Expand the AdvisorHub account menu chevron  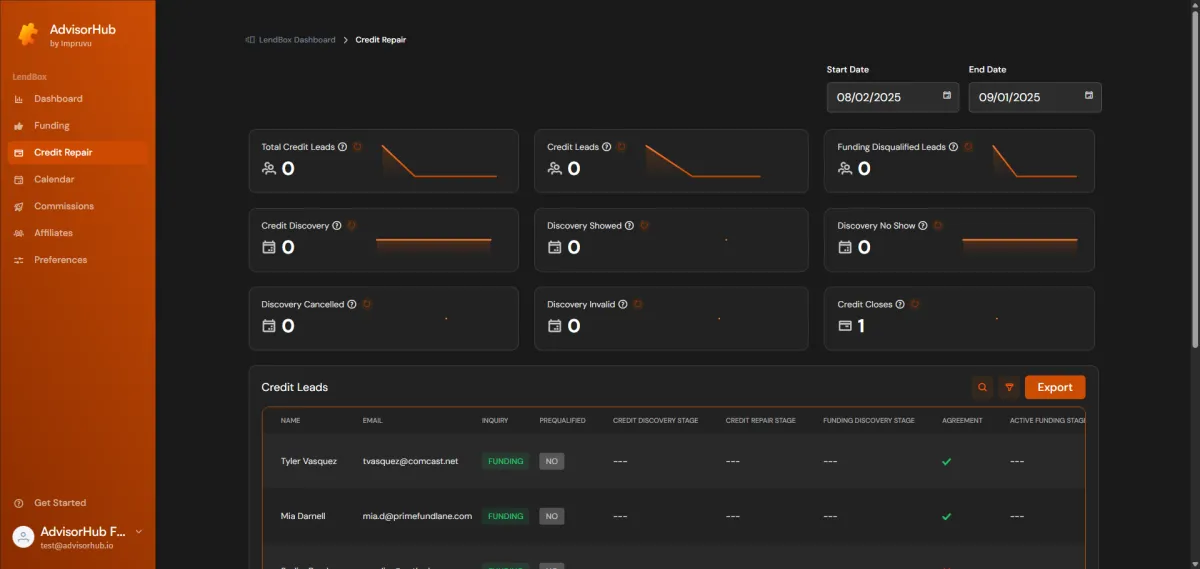pos(139,532)
